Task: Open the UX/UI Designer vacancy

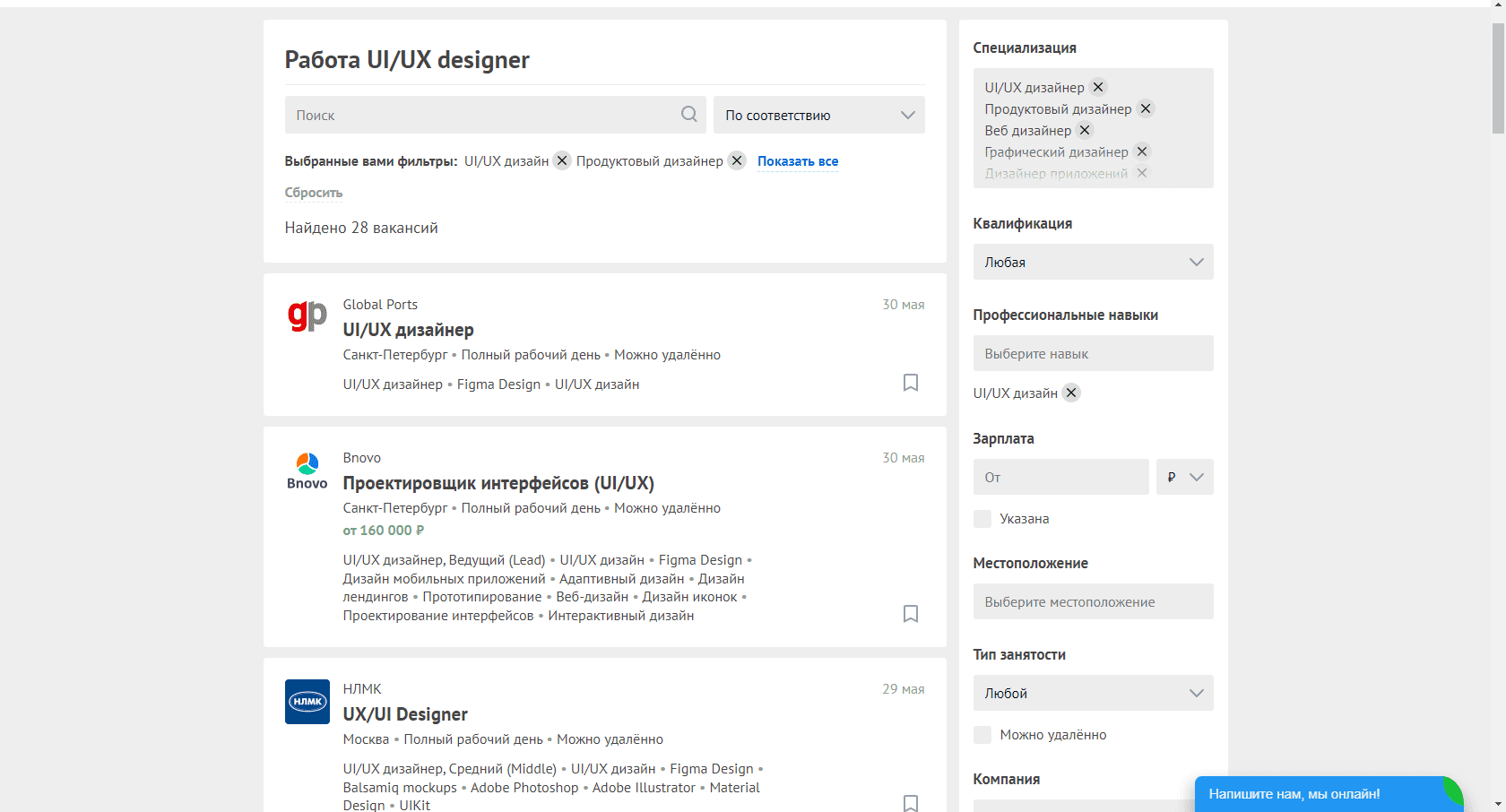Action: (x=405, y=714)
